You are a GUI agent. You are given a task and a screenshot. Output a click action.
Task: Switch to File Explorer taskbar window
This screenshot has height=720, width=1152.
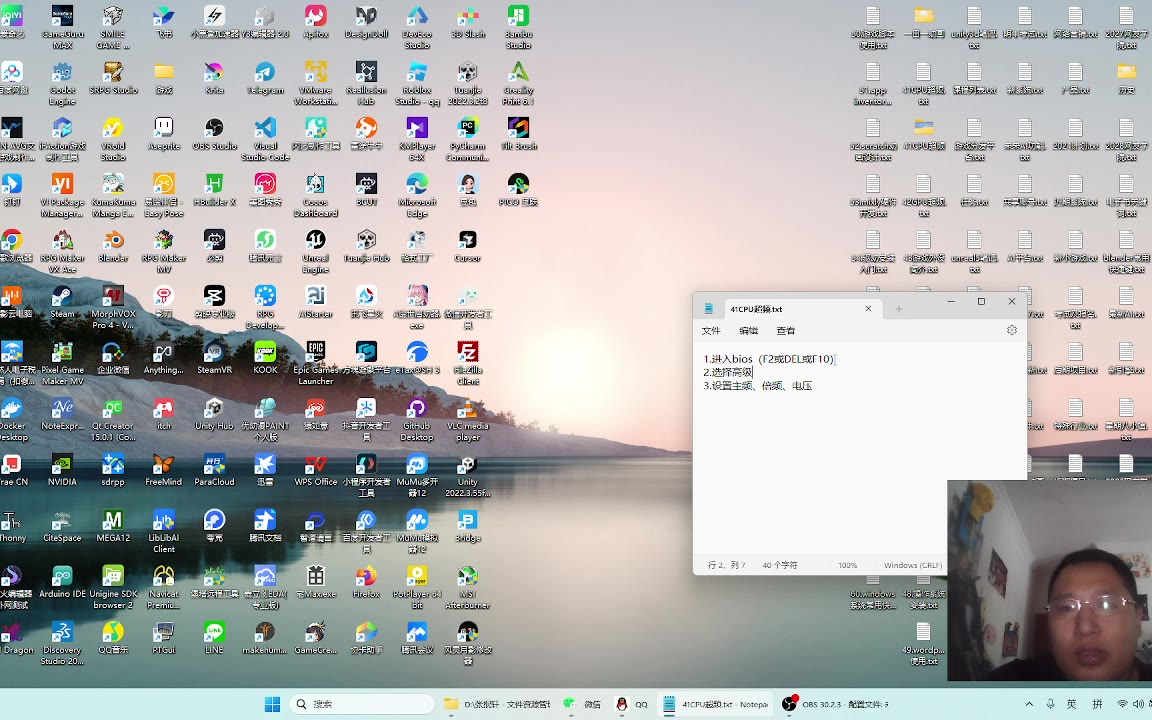point(497,704)
